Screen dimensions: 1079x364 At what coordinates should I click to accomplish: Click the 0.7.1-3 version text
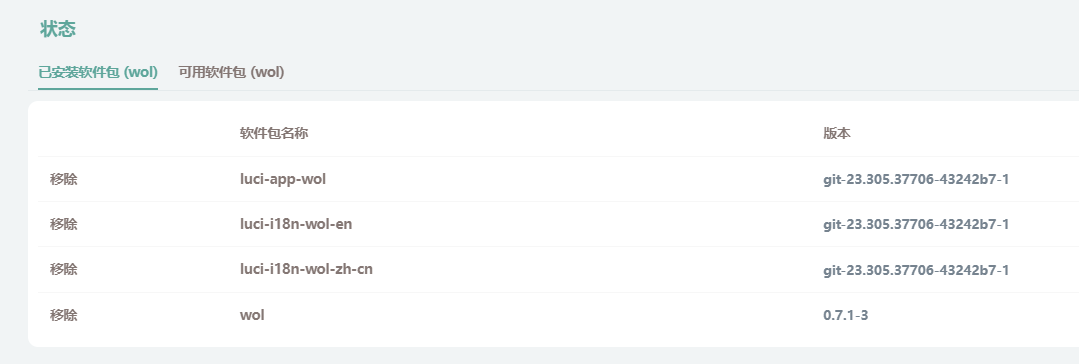(x=845, y=315)
